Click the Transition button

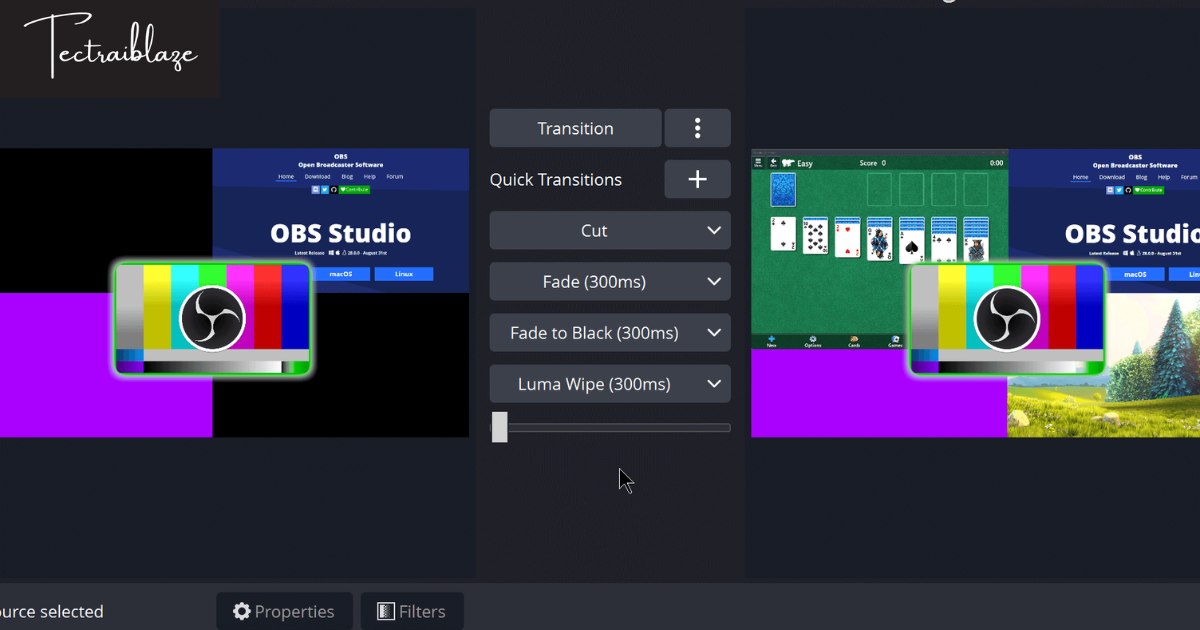[575, 128]
